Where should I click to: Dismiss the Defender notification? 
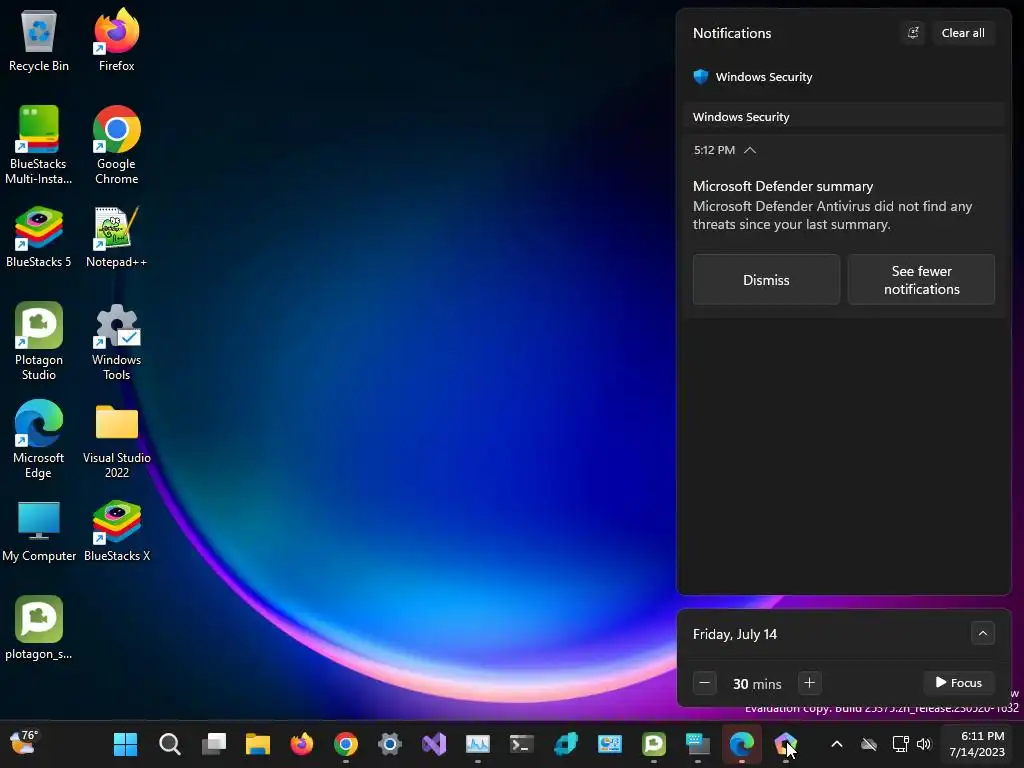[766, 280]
